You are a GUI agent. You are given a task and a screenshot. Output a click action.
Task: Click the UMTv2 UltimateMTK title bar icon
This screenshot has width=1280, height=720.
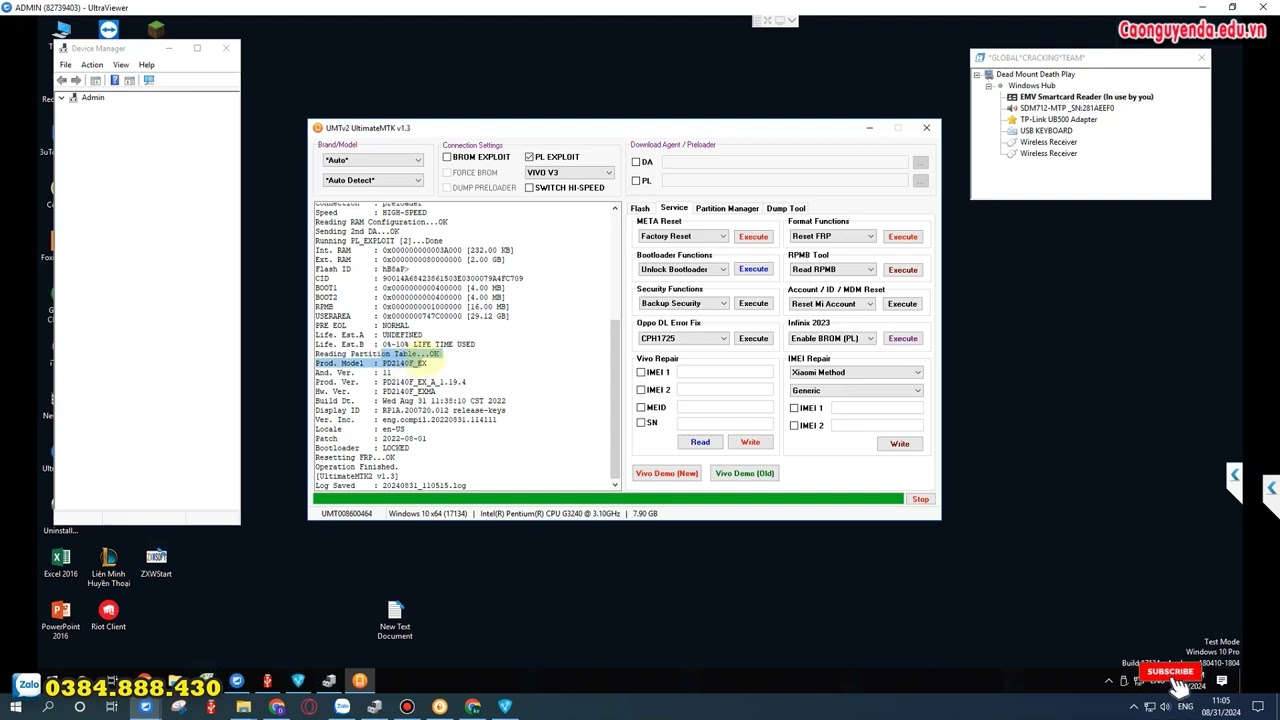tap(318, 128)
